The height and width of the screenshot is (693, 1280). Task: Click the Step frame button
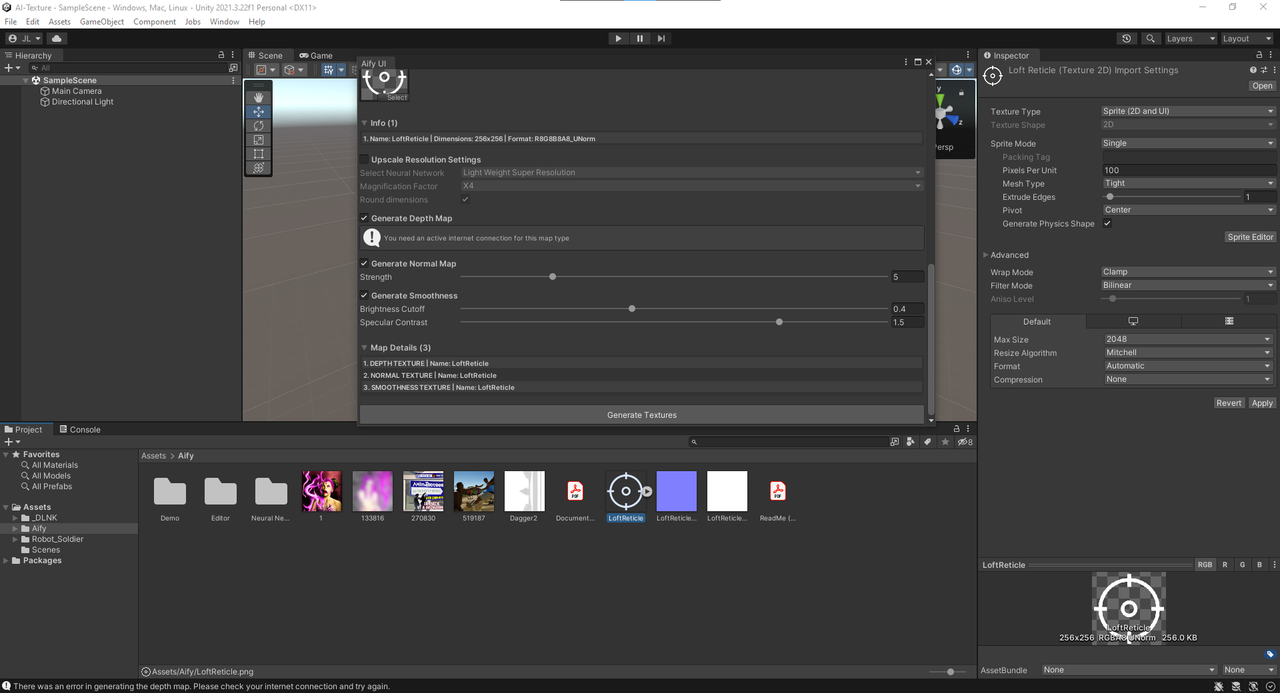(x=661, y=38)
